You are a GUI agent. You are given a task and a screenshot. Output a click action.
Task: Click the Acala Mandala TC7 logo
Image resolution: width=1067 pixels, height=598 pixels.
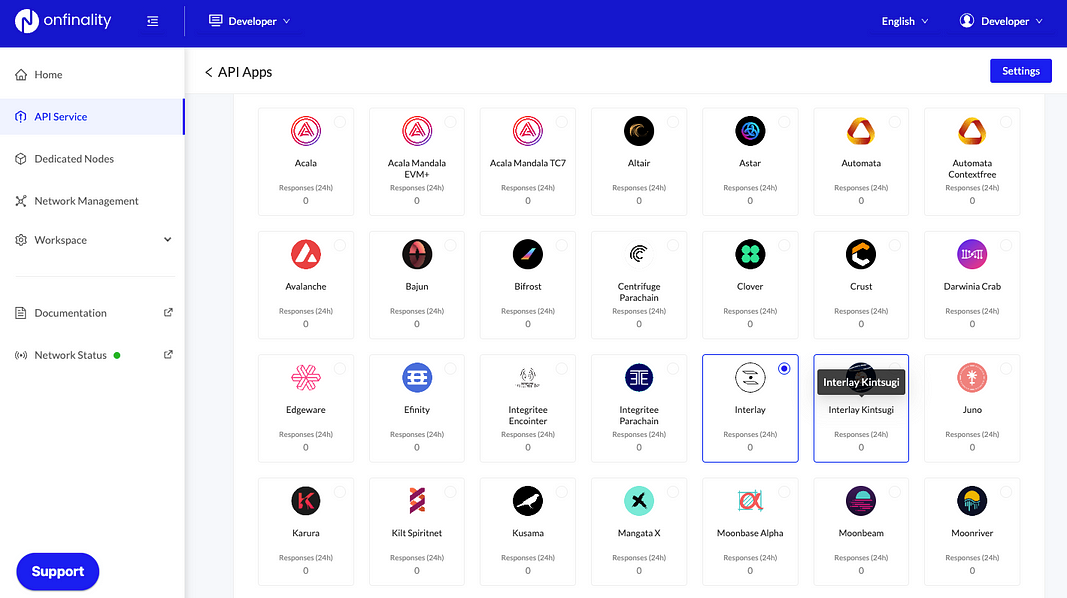point(528,131)
